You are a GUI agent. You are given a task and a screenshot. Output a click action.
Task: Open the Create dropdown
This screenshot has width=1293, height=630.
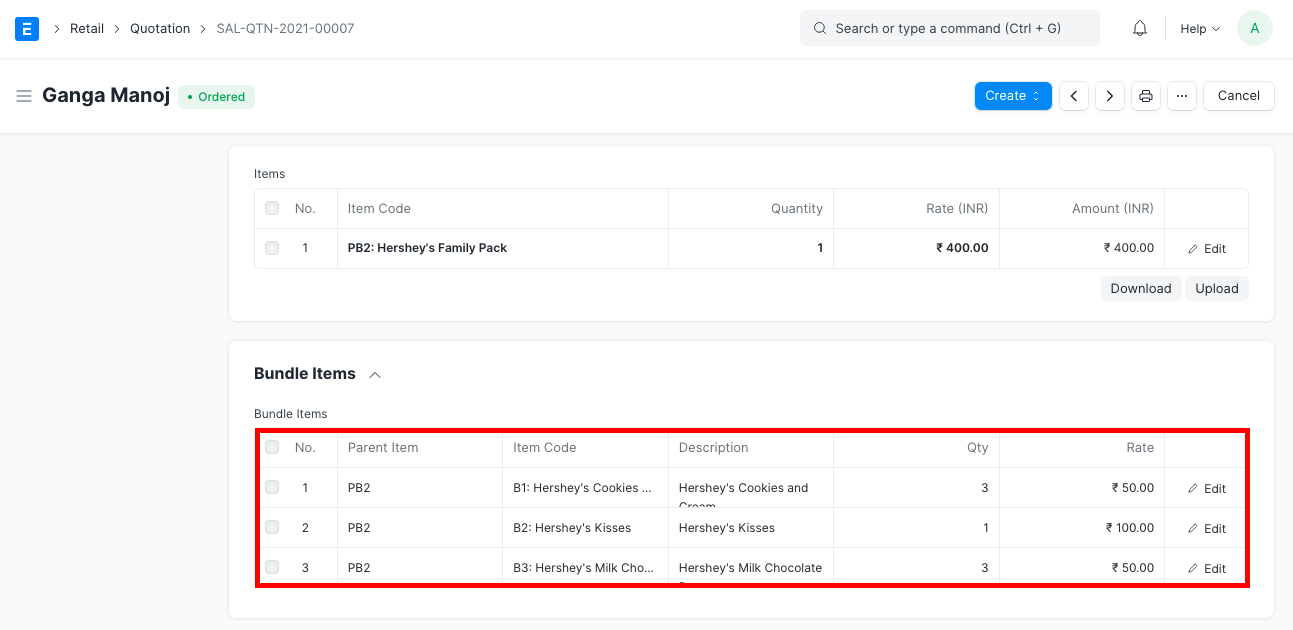pos(1013,96)
